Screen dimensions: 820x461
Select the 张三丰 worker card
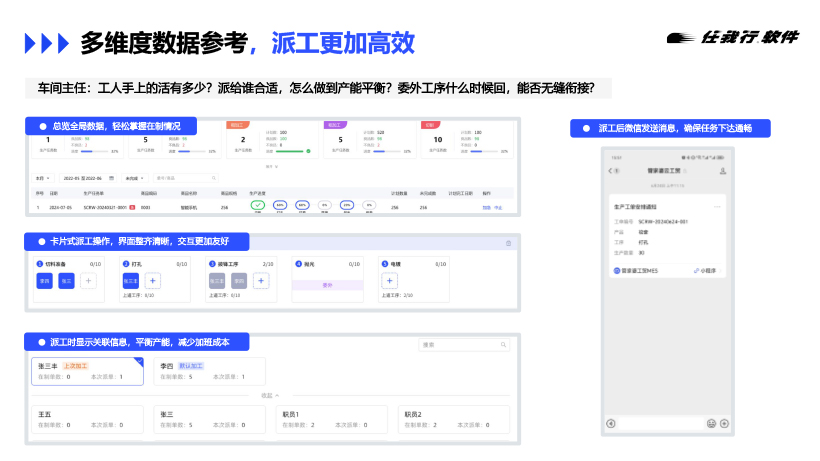pyautogui.click(x=88, y=371)
